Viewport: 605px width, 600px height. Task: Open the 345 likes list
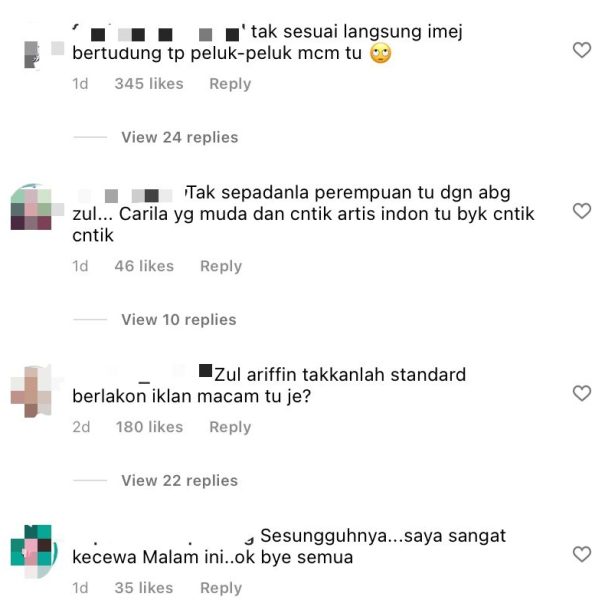[149, 84]
